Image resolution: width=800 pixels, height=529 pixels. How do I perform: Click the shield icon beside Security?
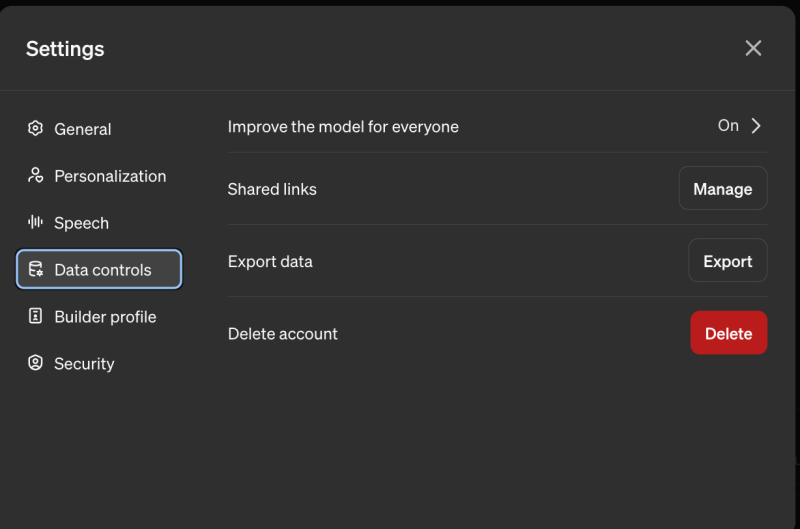point(36,363)
